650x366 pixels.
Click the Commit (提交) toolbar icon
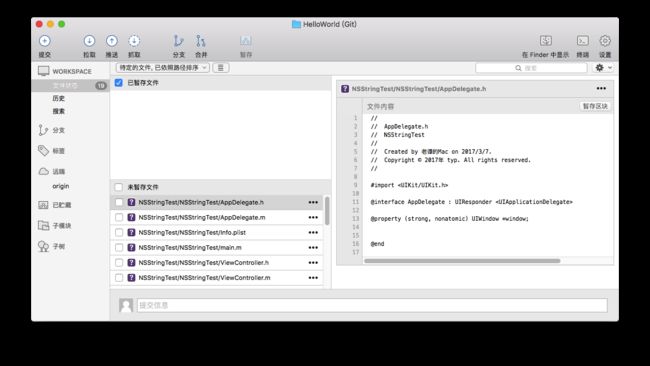45,41
